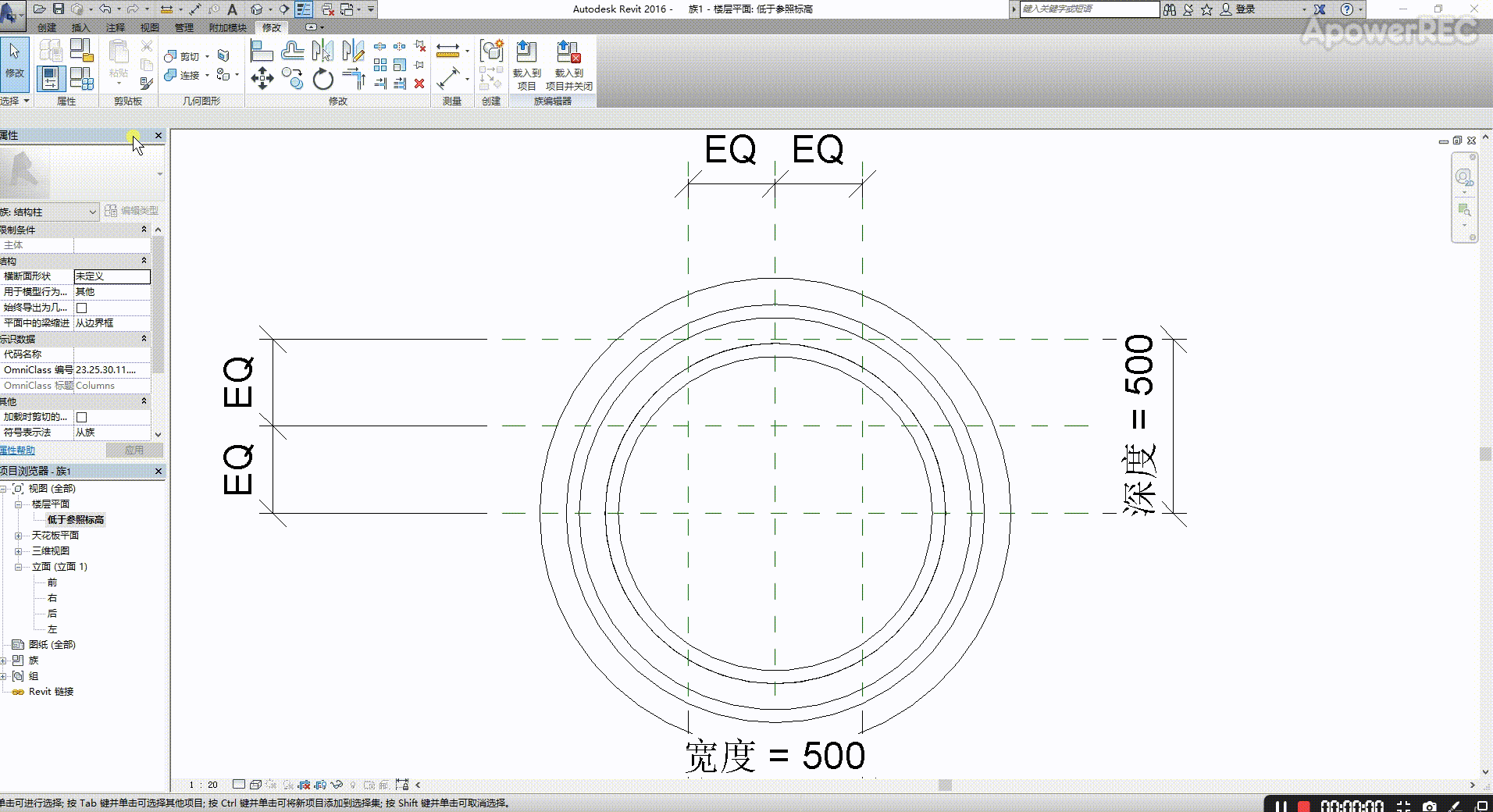Select the Move tool
This screenshot has height=812, width=1493.
point(262,78)
